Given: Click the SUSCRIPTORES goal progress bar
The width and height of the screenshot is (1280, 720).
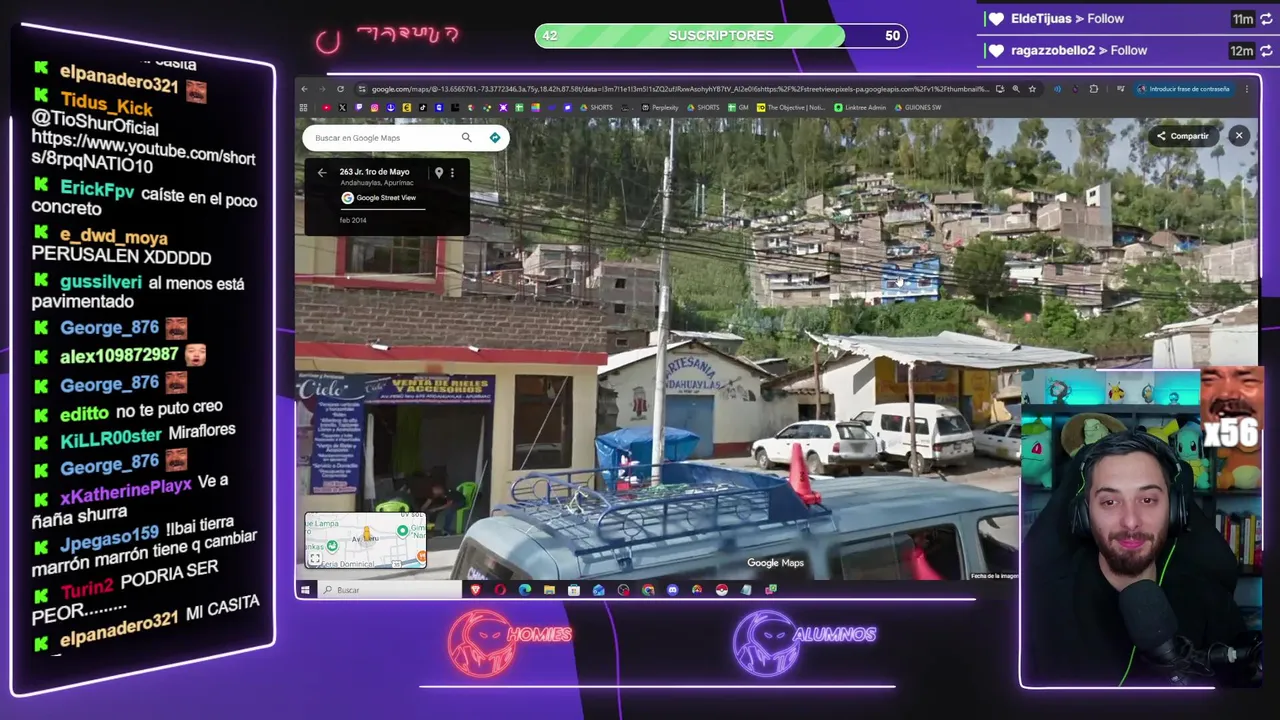Looking at the screenshot, I should 721,36.
